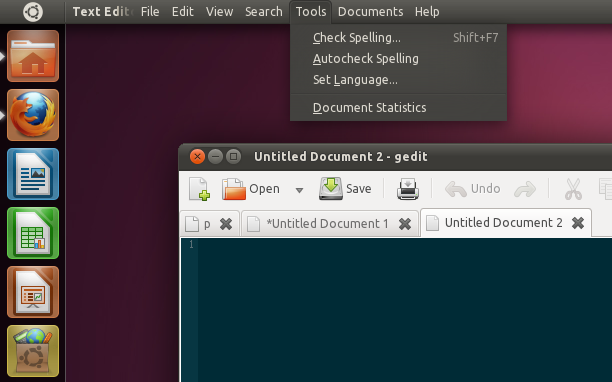Open LibreOffice Calc from the launcher
The image size is (612, 382).
(33, 233)
